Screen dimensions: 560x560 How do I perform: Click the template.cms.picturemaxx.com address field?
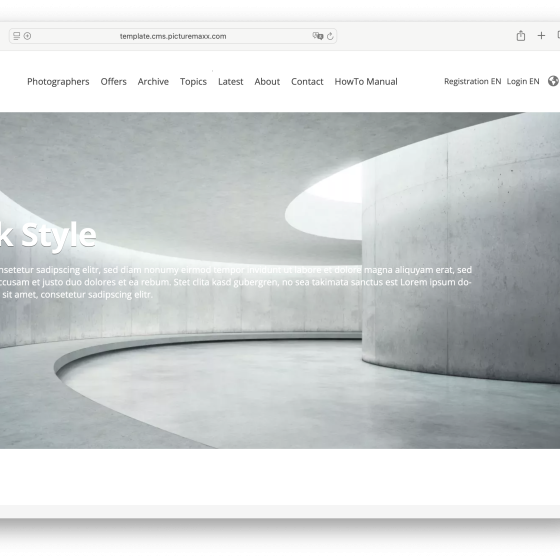(173, 36)
